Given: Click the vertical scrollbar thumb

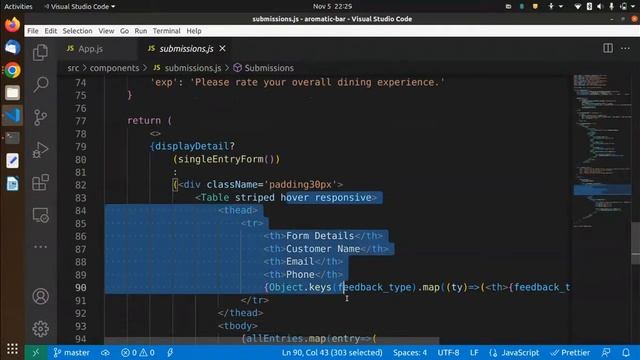Looking at the screenshot, I should [636, 244].
